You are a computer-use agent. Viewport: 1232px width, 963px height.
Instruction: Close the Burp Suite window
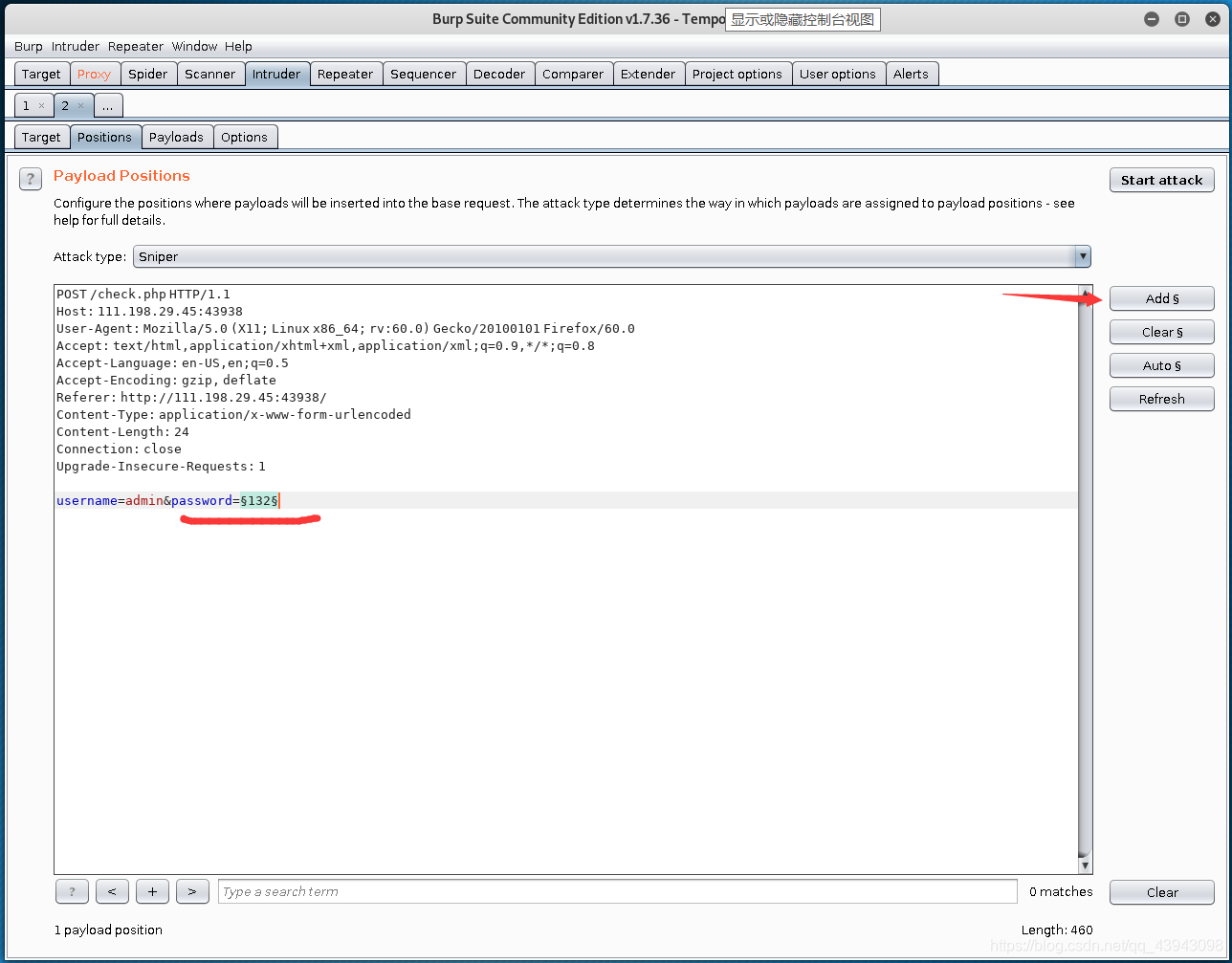1212,19
